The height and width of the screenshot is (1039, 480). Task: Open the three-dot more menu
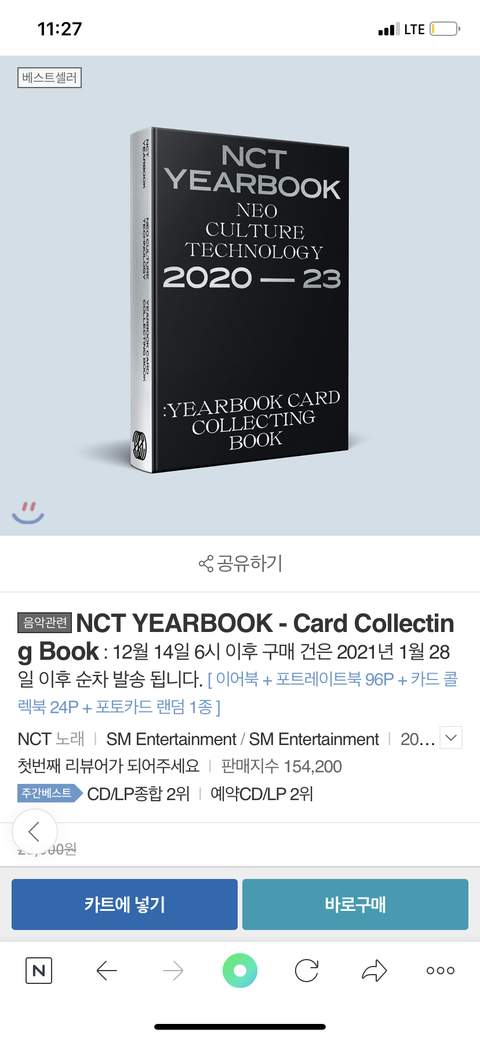pyautogui.click(x=440, y=971)
